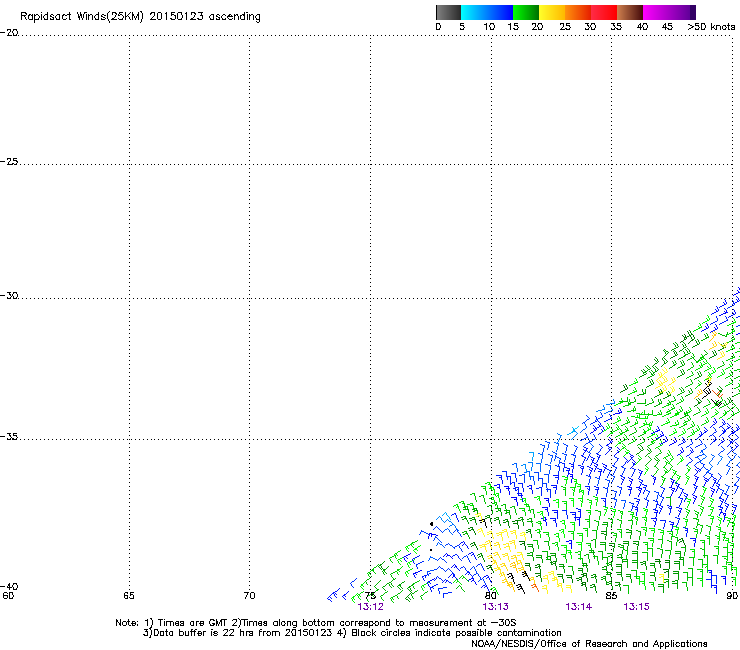Click the 'Rapidsact Winds(25KM) 20150123 ascending' title
Image resolution: width=740 pixels, height=650 pixels.
click(x=140, y=17)
